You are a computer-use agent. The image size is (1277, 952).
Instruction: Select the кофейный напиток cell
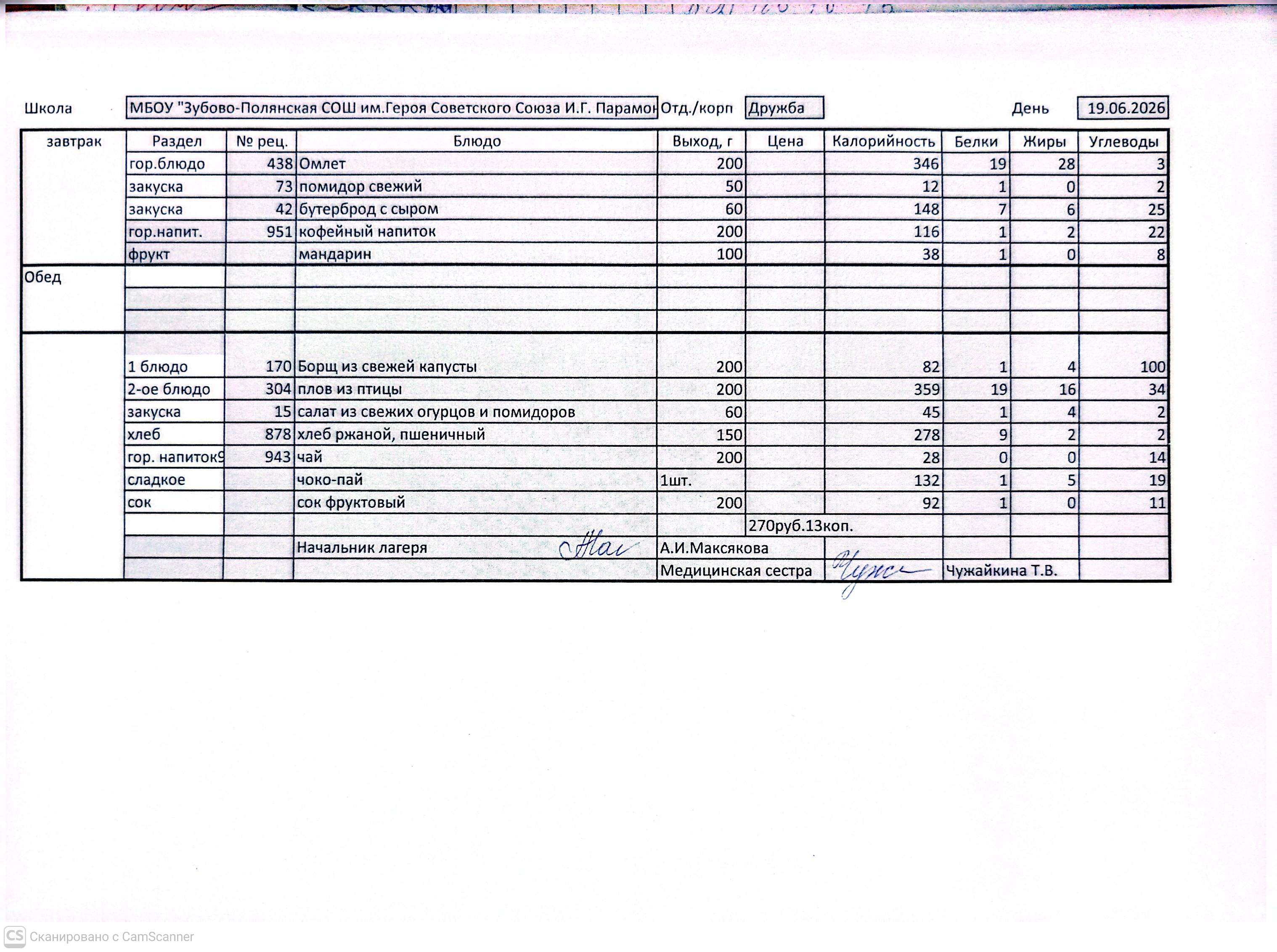coord(477,232)
